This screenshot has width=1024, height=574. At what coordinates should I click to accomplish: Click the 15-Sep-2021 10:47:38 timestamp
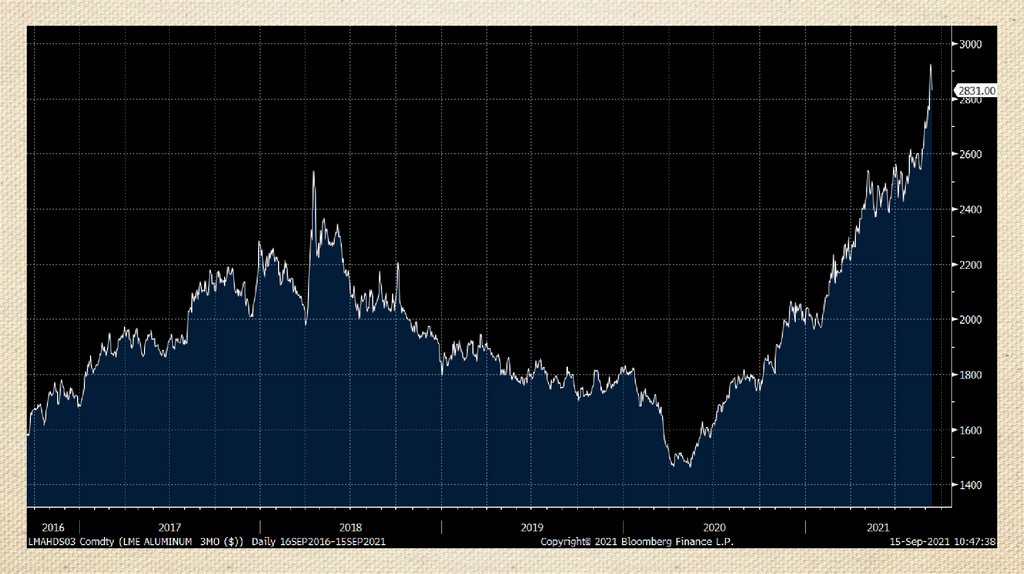943,541
